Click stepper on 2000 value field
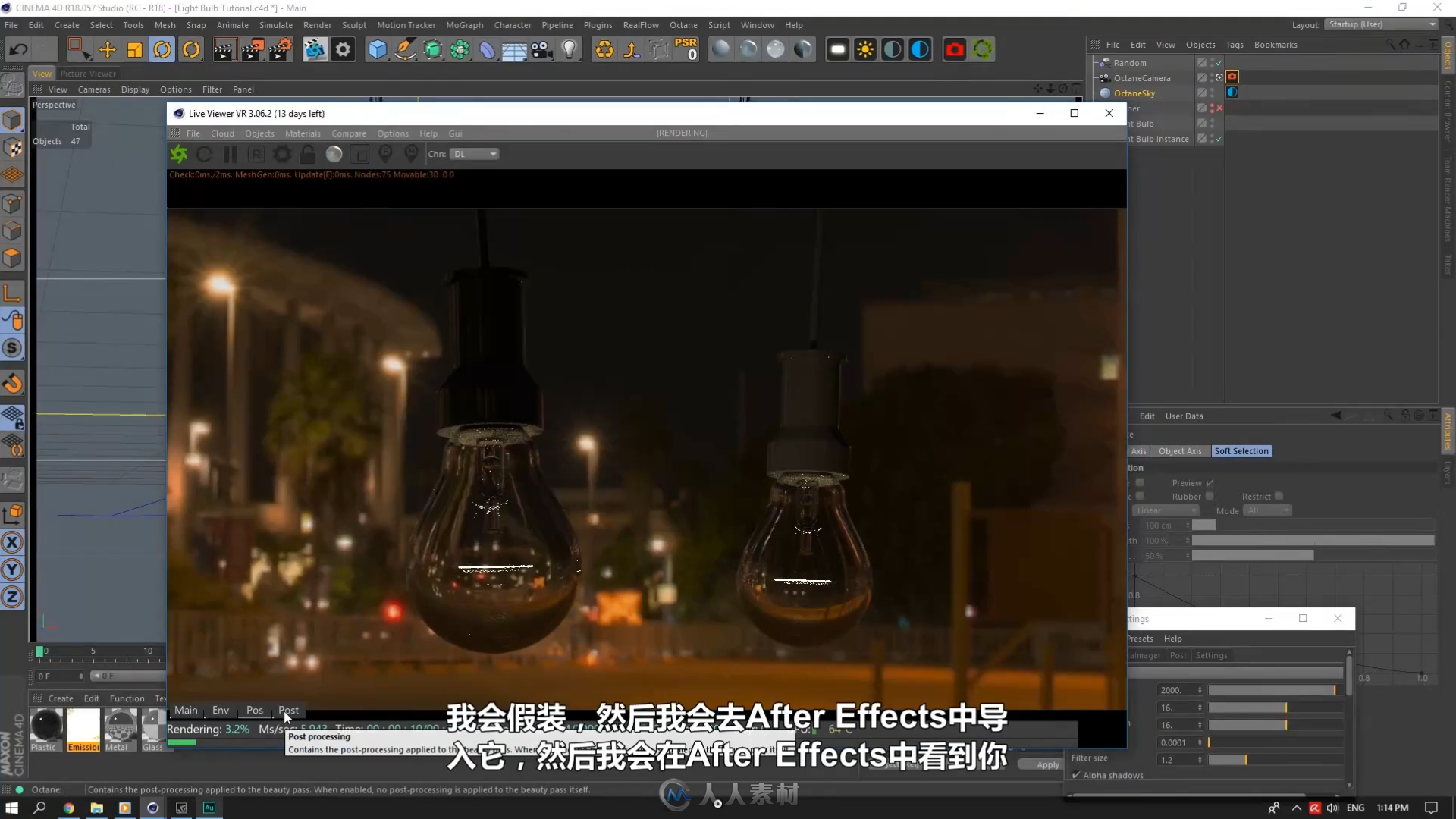 coord(1200,690)
